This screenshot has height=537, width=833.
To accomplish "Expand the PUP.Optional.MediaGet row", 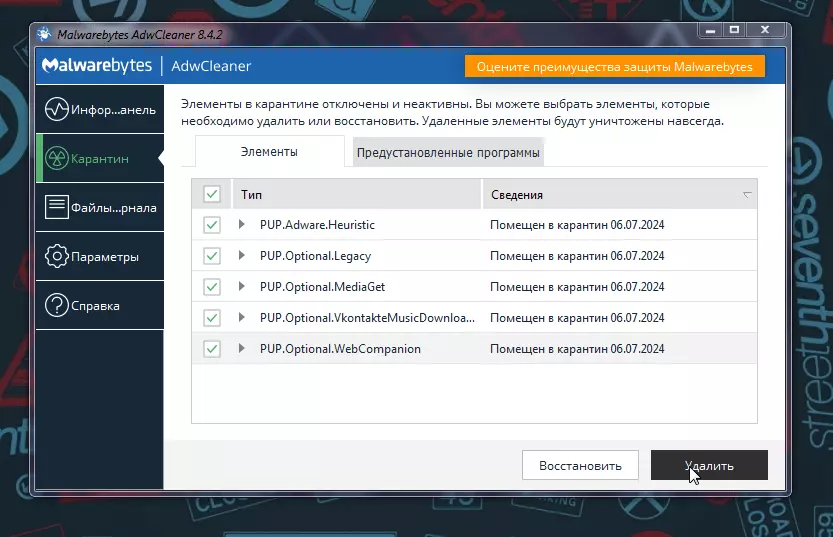I will click(242, 287).
